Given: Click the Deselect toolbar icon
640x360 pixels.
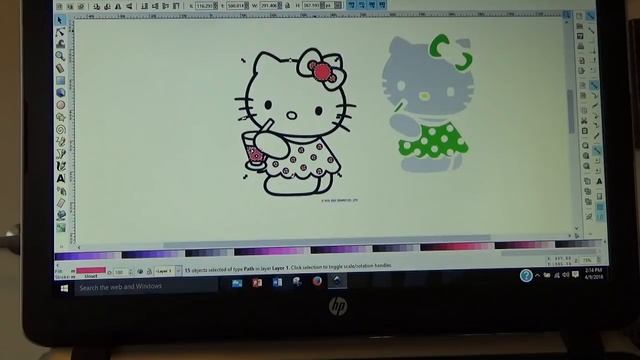Looking at the screenshot, I should 81,7.
